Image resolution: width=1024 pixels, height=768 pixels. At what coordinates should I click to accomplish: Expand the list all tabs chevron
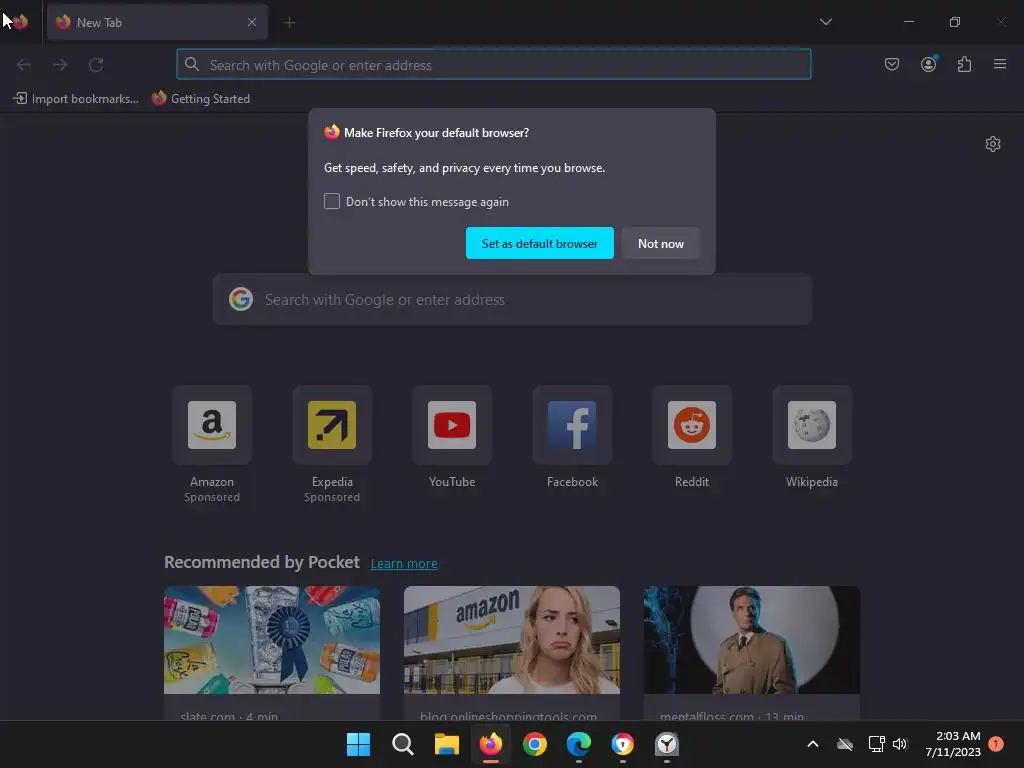point(825,22)
